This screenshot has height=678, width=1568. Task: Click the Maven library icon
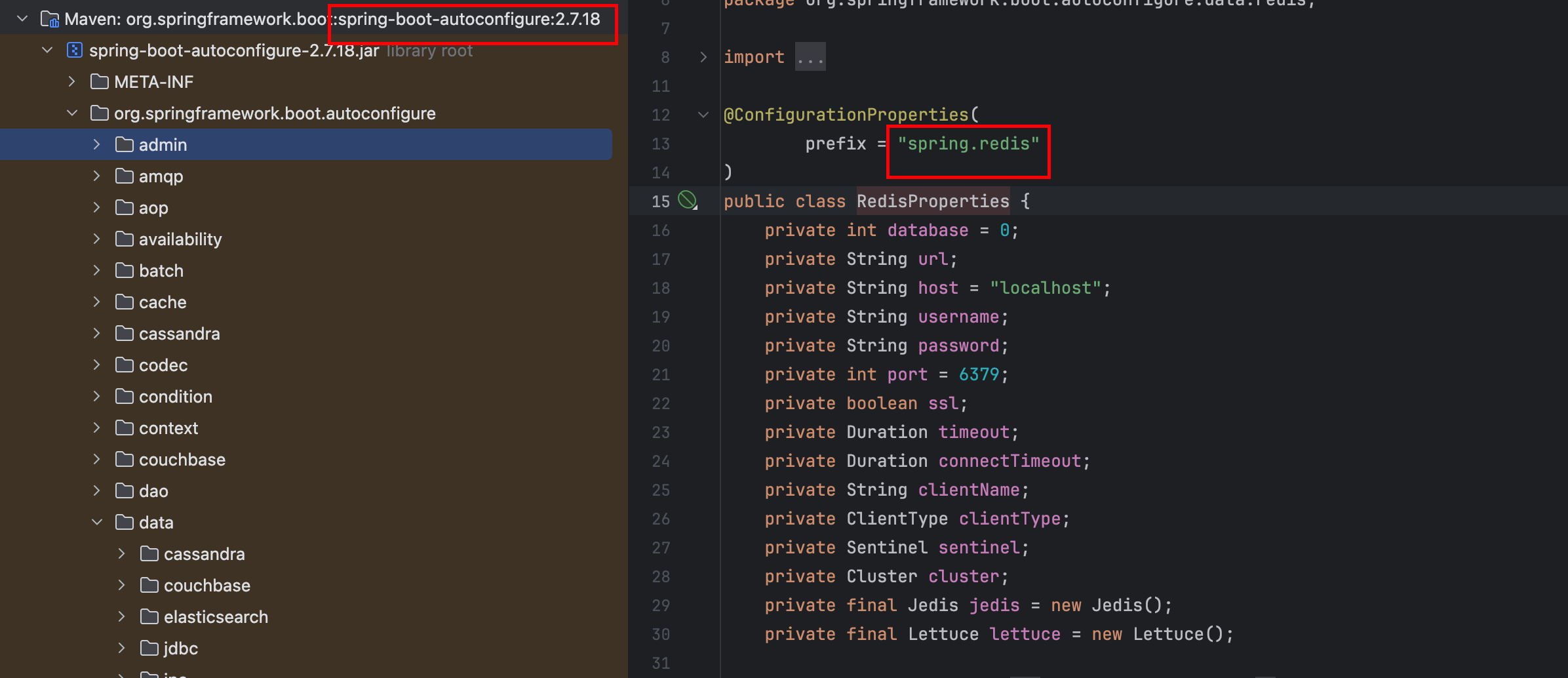pyautogui.click(x=50, y=19)
